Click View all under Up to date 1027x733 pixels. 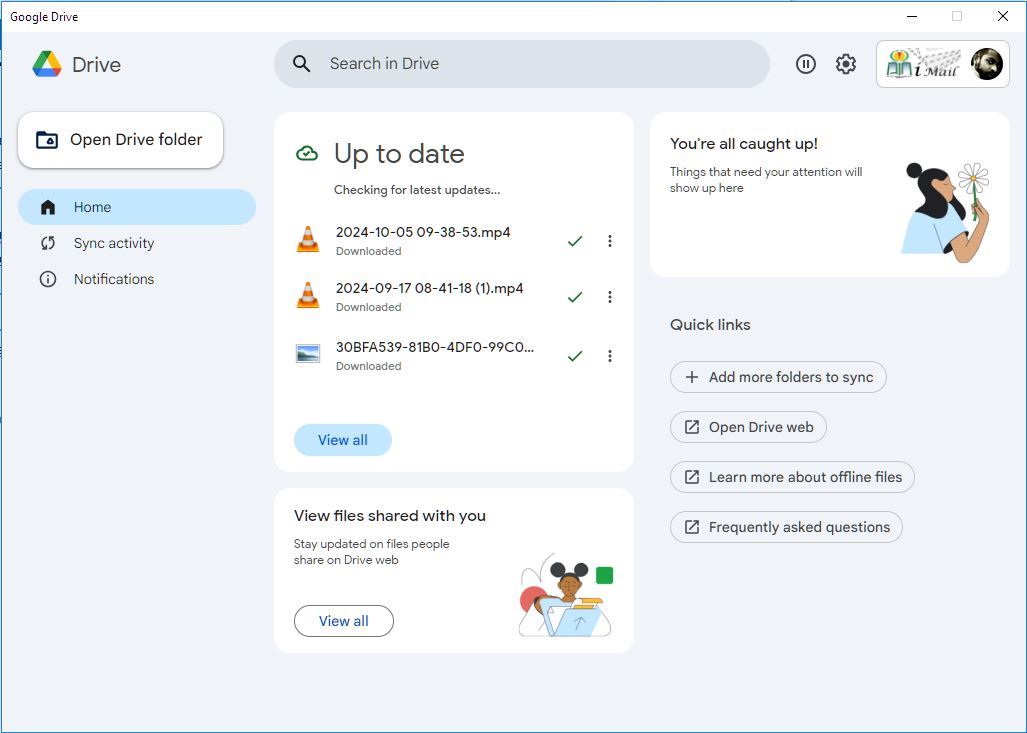(x=343, y=440)
